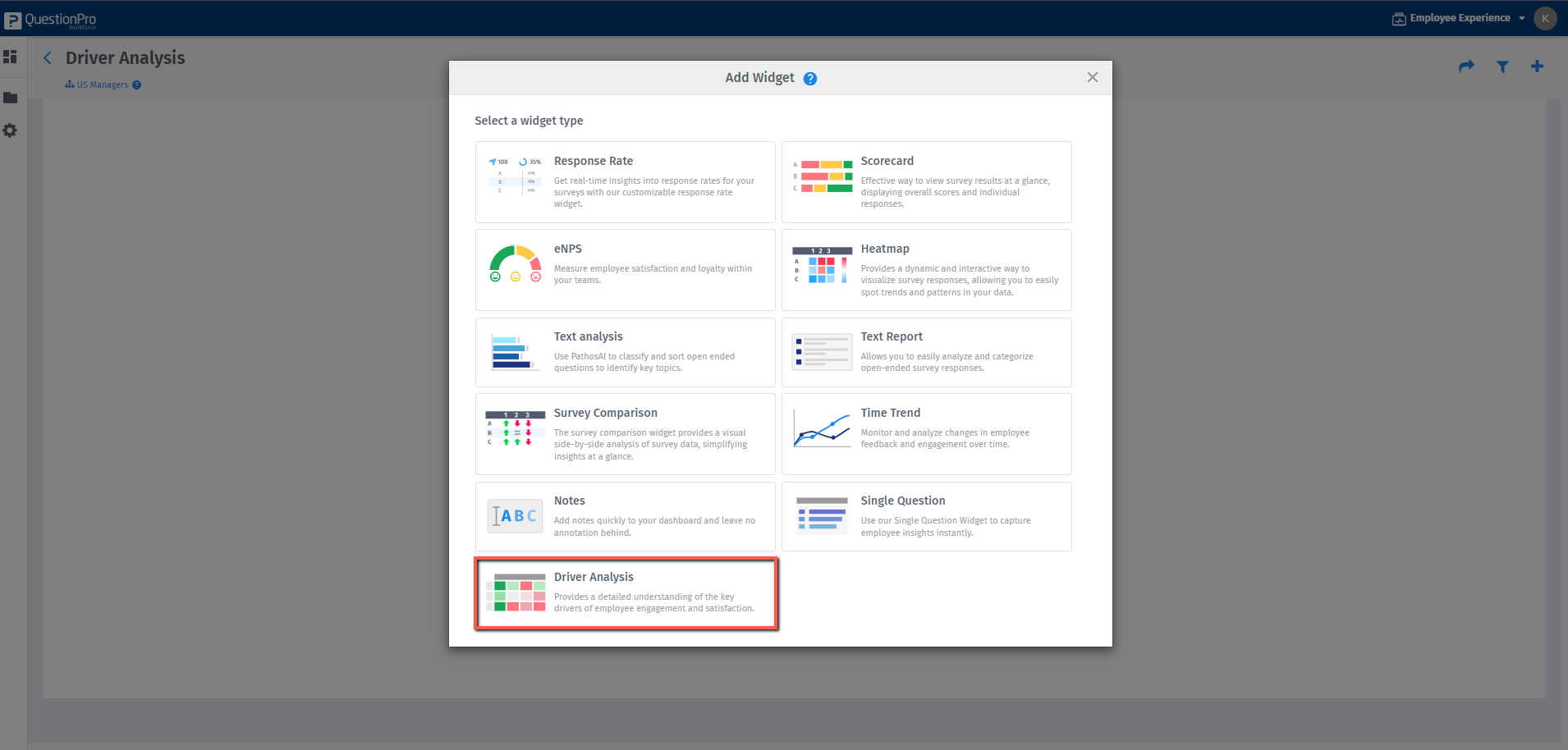Select the Text analysis widget

pos(625,352)
